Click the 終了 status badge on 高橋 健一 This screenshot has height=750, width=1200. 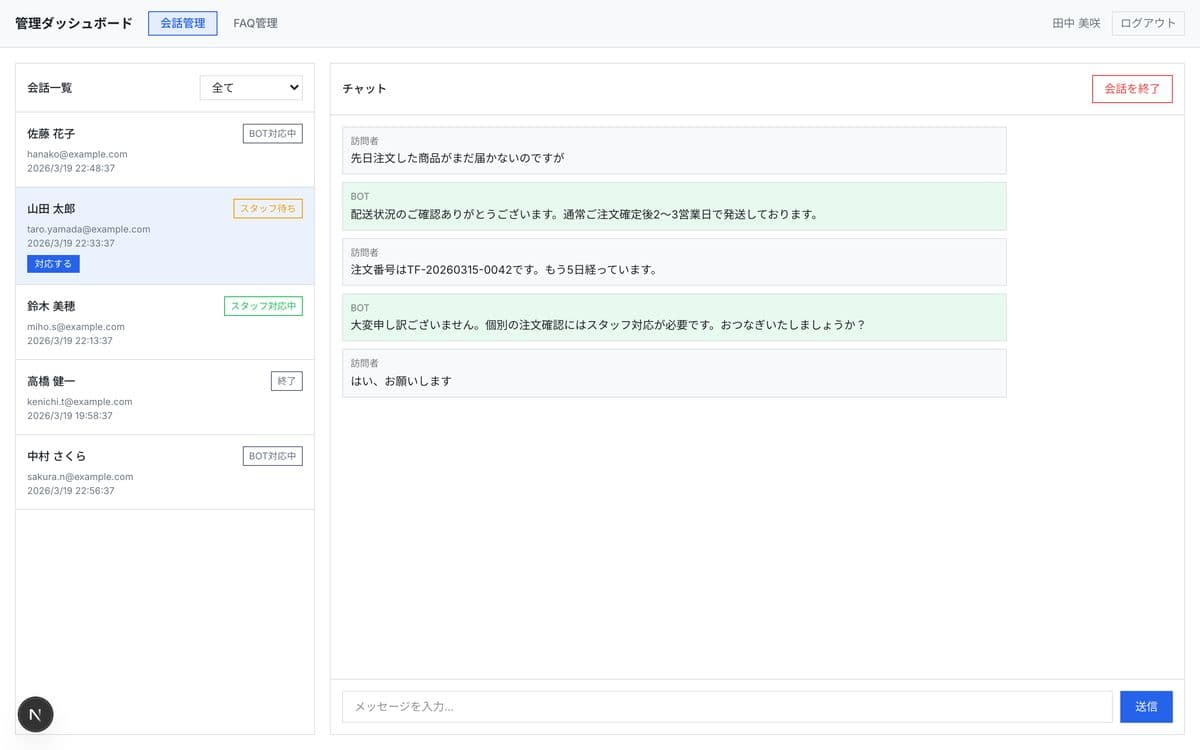(x=287, y=380)
